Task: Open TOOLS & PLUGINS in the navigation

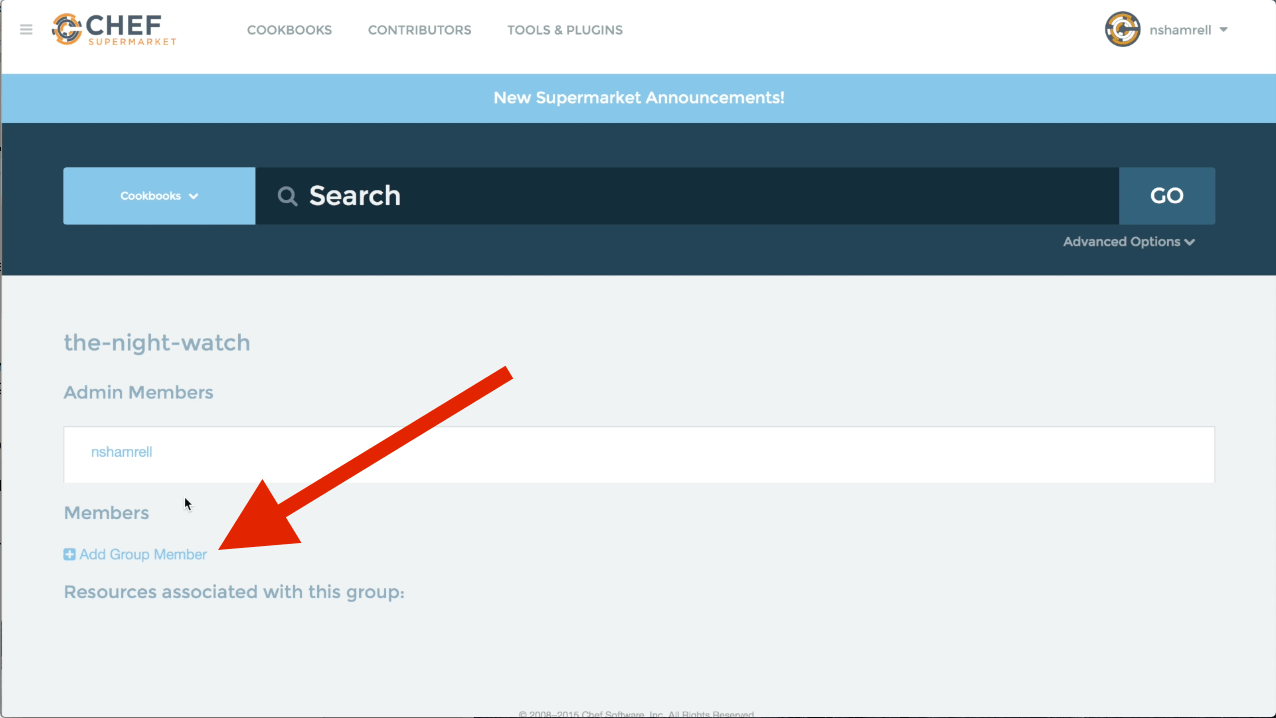Action: coord(564,30)
